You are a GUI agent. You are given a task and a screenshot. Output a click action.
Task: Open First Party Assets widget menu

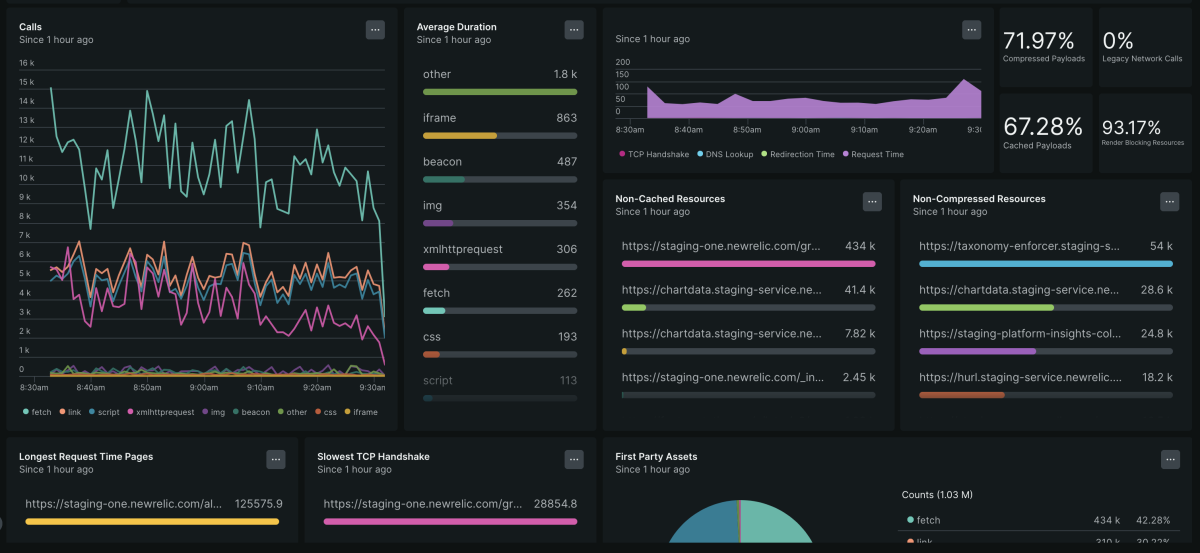click(1169, 459)
